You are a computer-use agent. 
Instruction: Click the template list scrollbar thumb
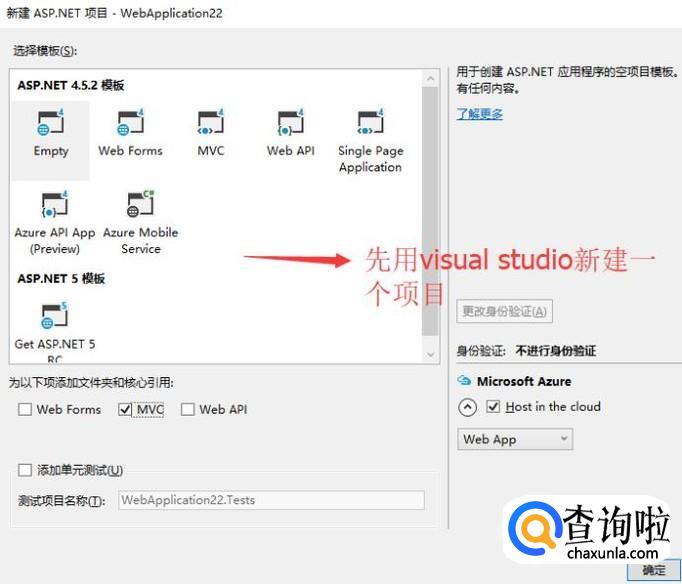pos(430,211)
